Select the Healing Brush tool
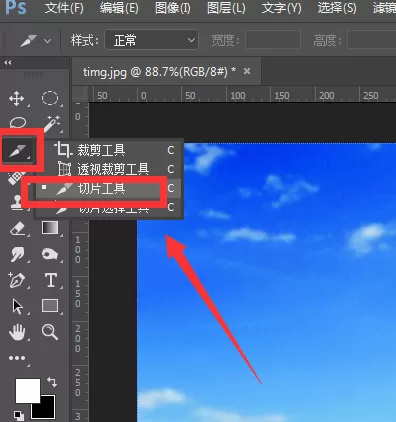Screen dimensions: 396x422 tap(17, 178)
